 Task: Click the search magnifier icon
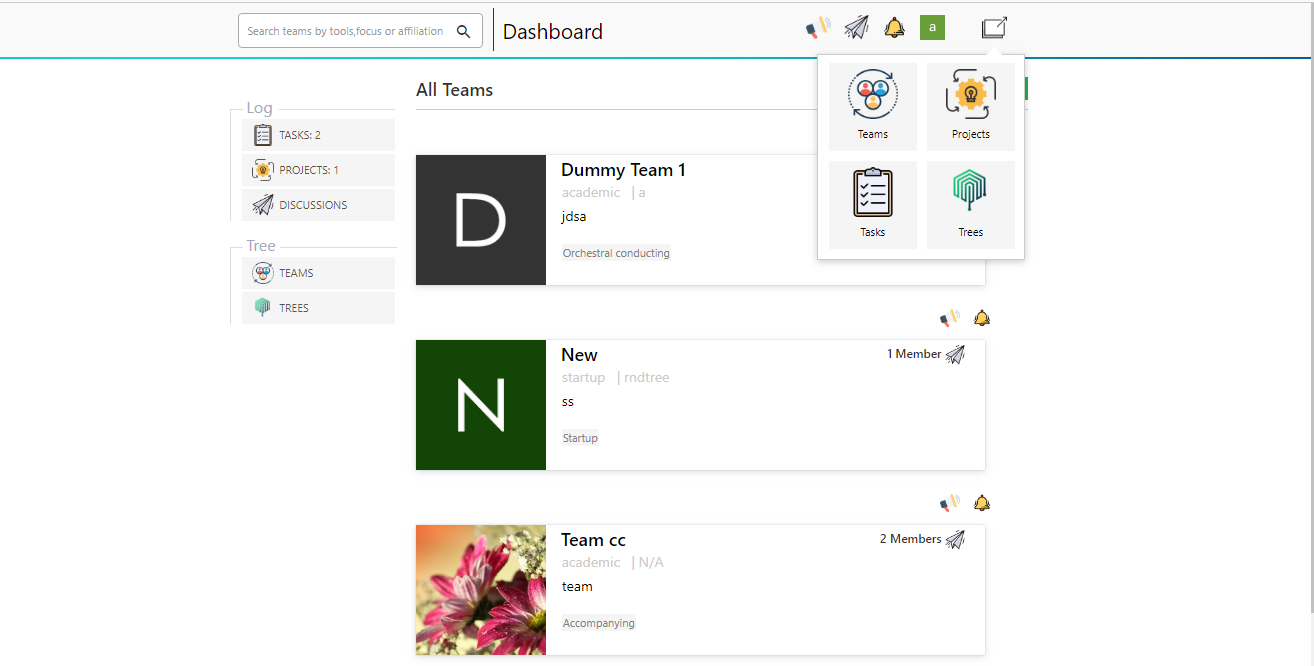pyautogui.click(x=464, y=31)
